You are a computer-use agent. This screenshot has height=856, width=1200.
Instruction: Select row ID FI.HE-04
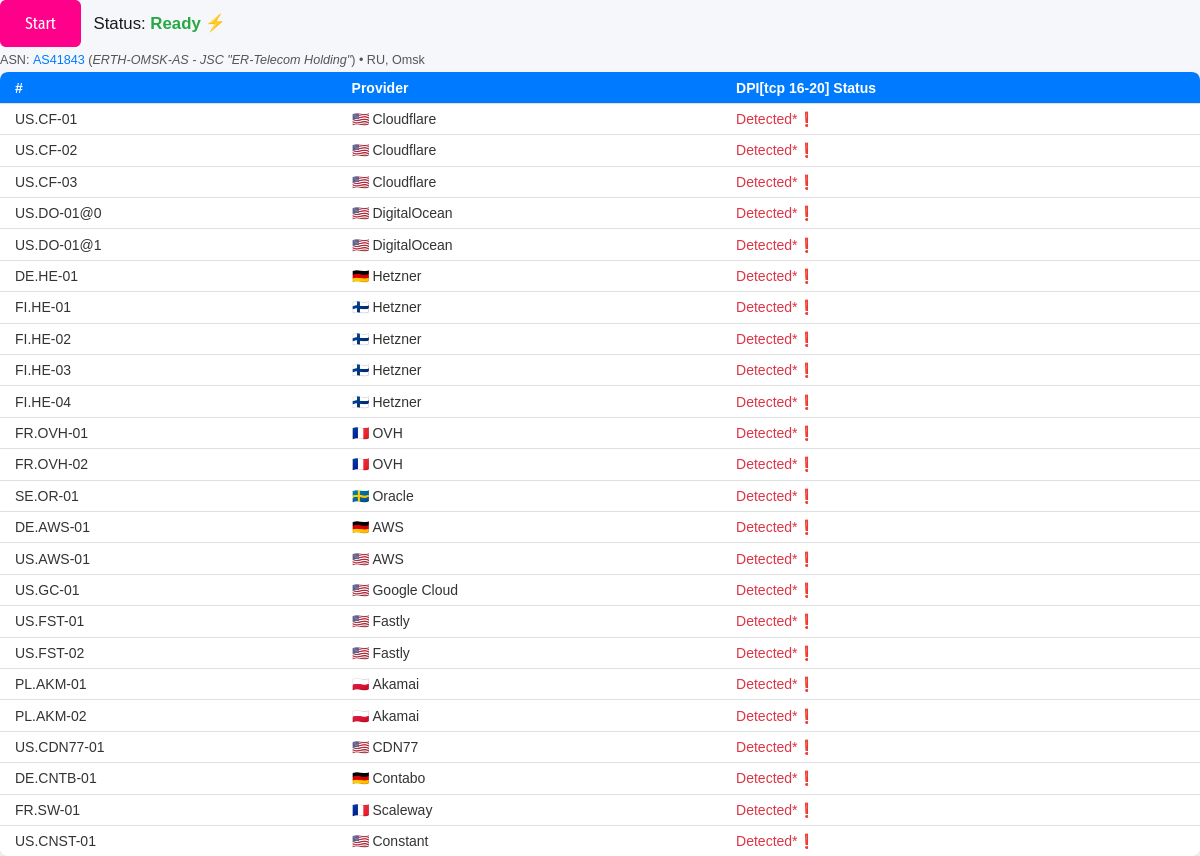(43, 402)
